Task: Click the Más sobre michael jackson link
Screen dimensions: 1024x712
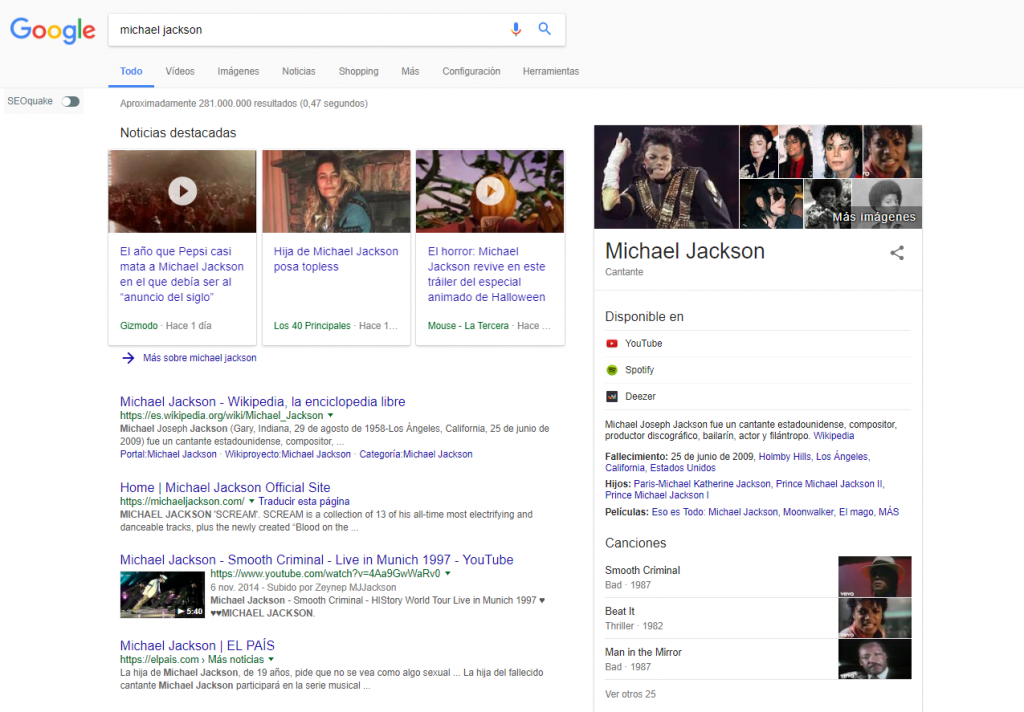Action: tap(200, 358)
